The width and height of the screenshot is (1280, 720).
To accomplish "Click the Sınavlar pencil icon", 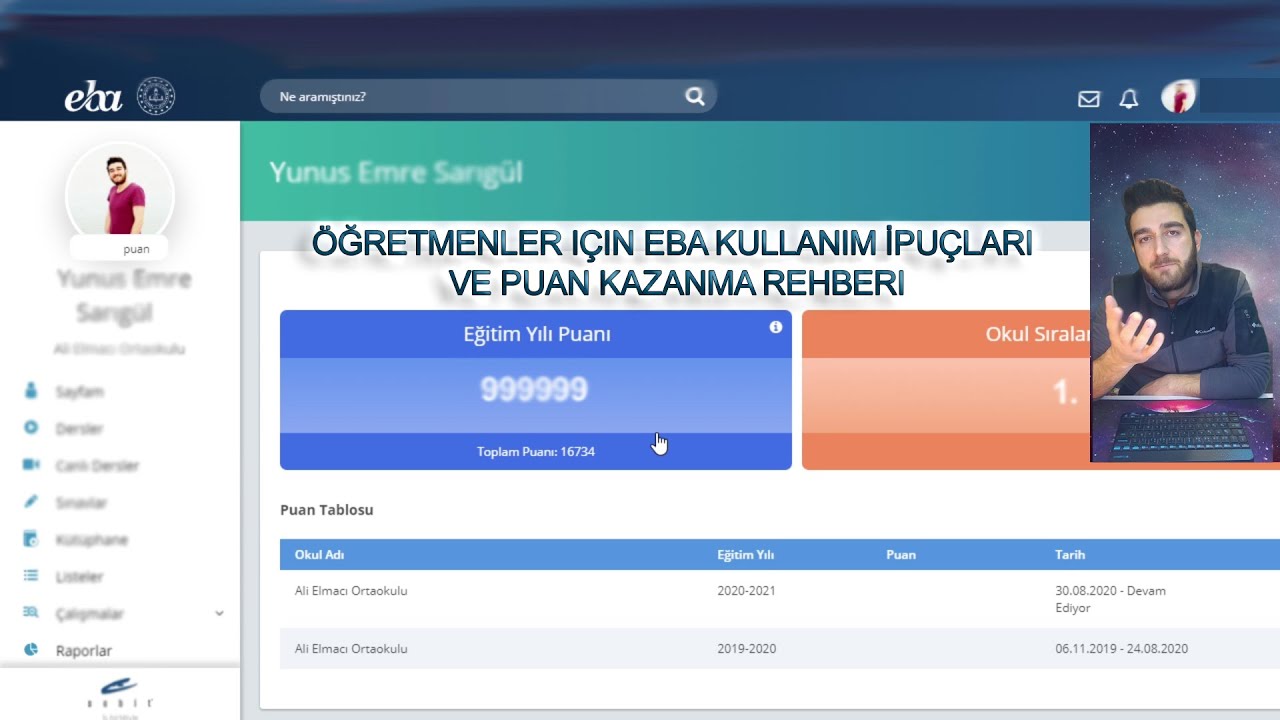I will click(x=31, y=502).
